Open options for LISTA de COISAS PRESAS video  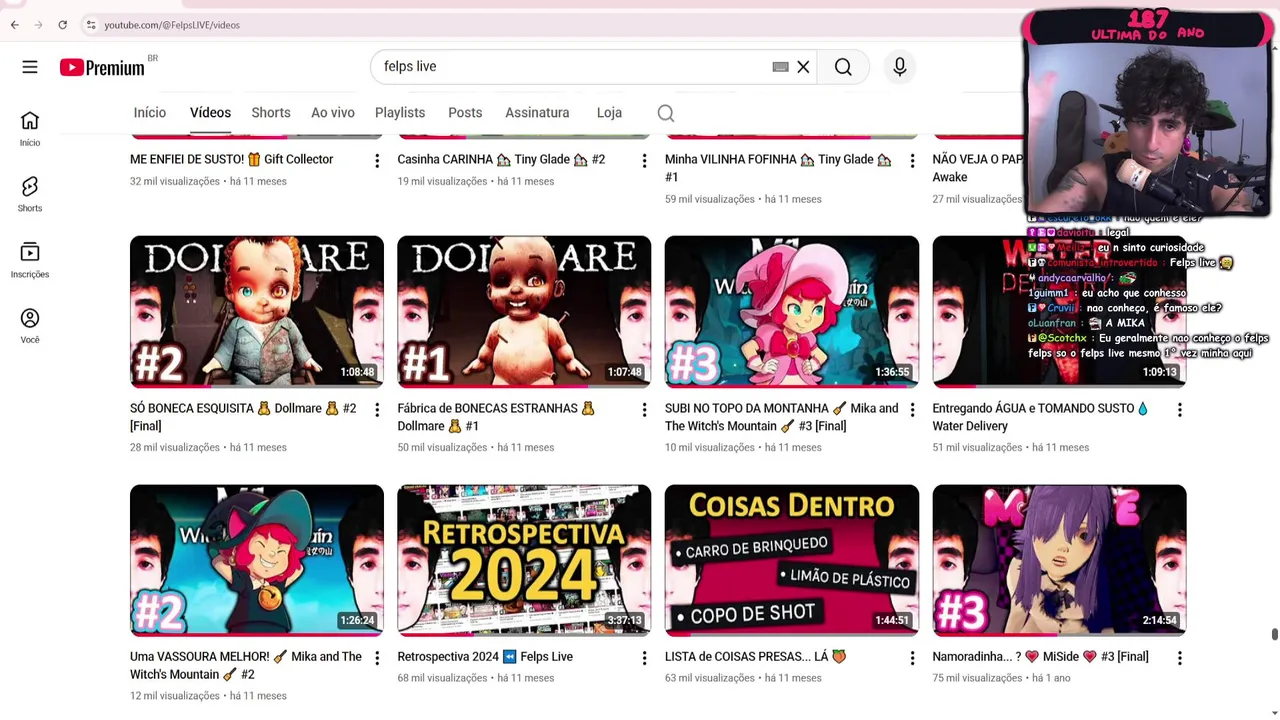click(912, 658)
